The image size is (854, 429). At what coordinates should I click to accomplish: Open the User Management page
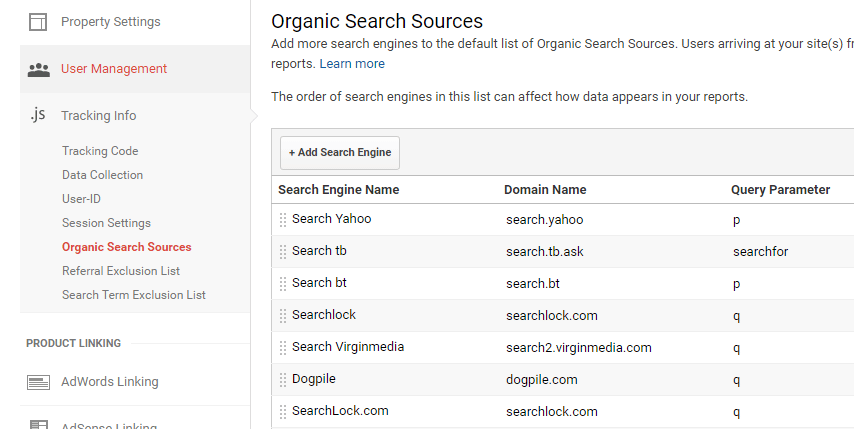pos(114,69)
